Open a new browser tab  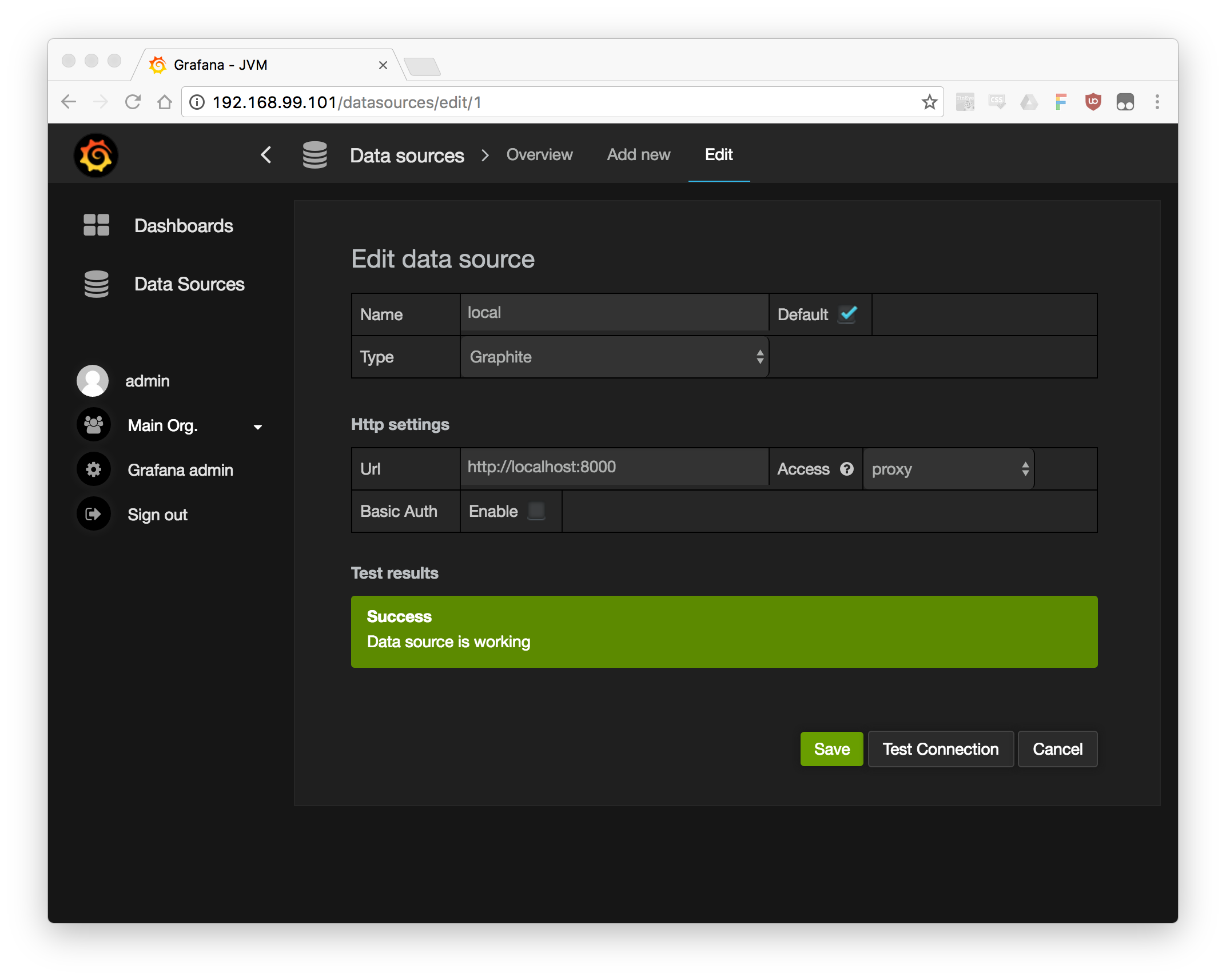click(x=422, y=66)
